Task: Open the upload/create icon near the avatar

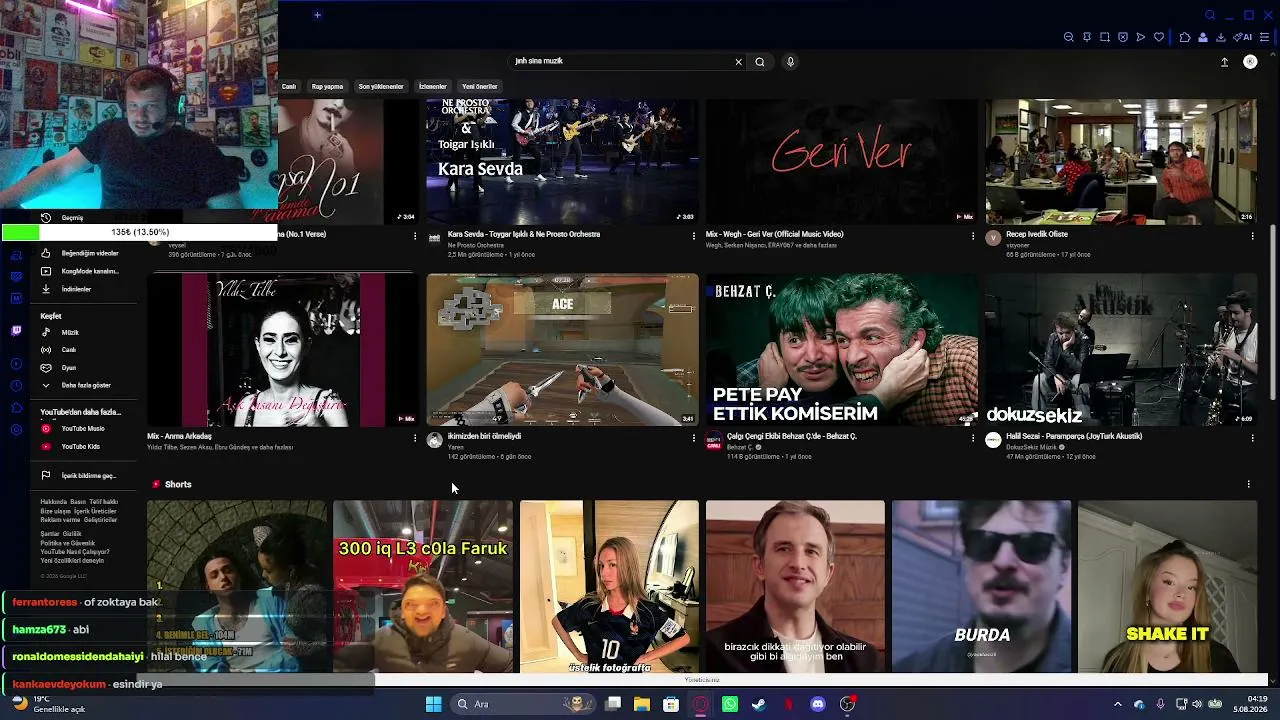Action: [1224, 62]
